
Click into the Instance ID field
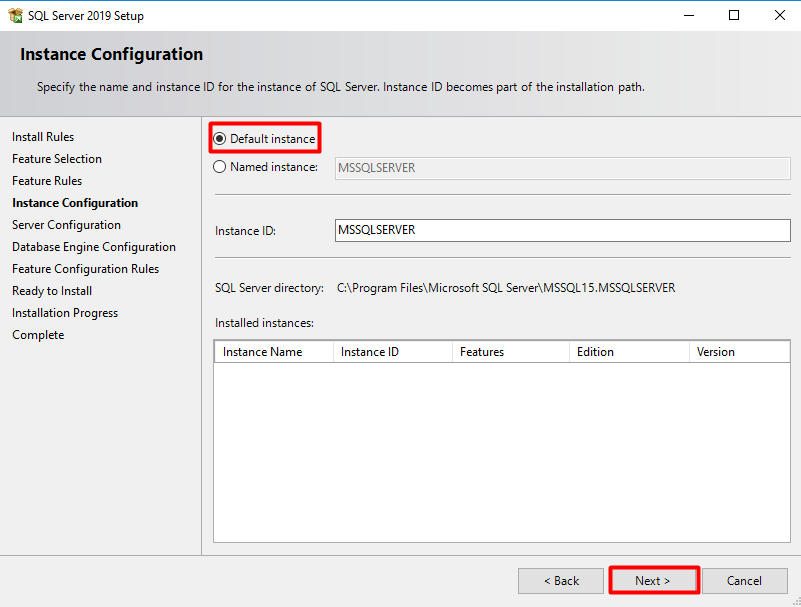pyautogui.click(x=562, y=230)
